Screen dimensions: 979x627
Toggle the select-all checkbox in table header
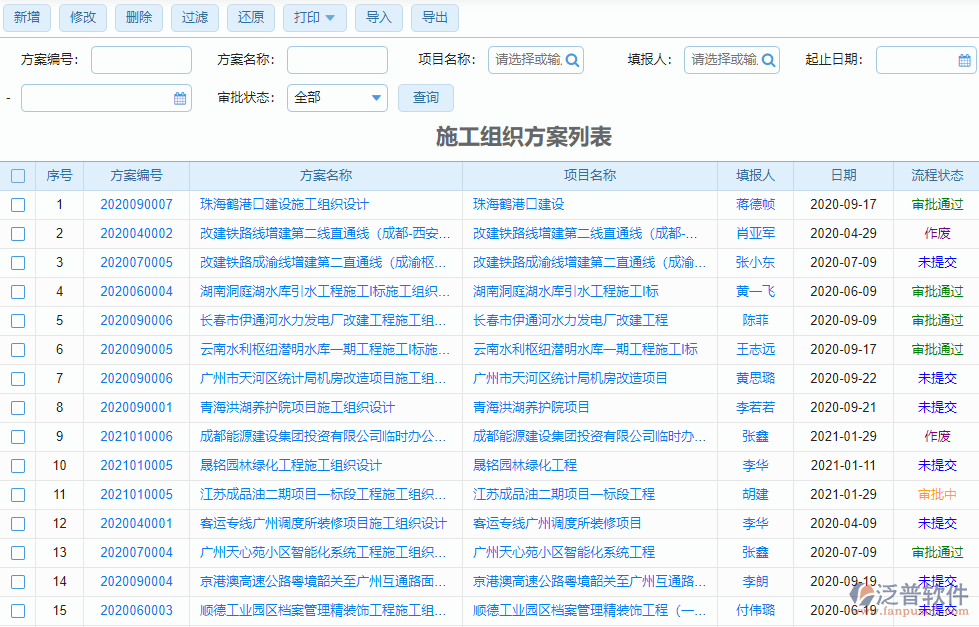pyautogui.click(x=18, y=176)
